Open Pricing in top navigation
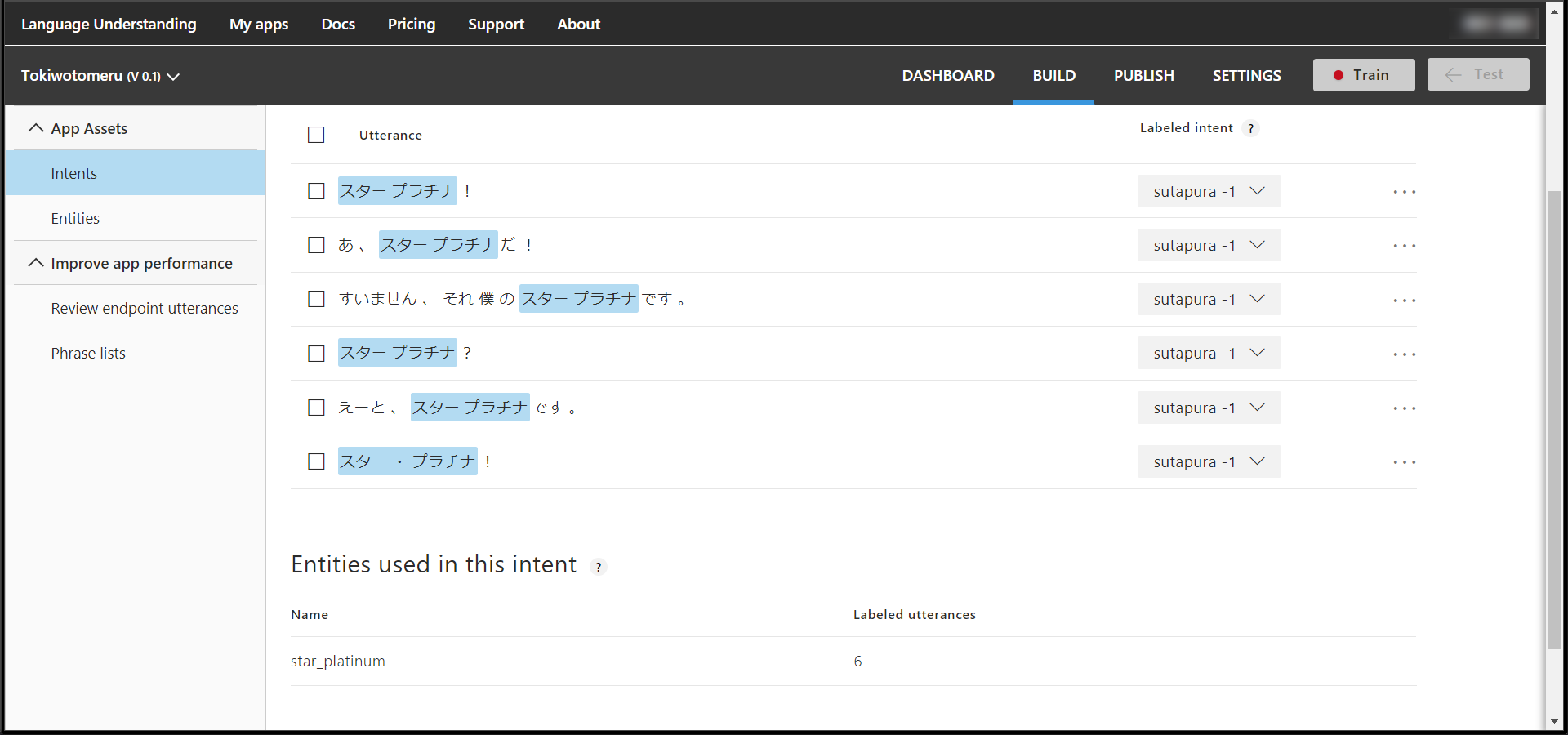This screenshot has width=1568, height=735. point(412,24)
